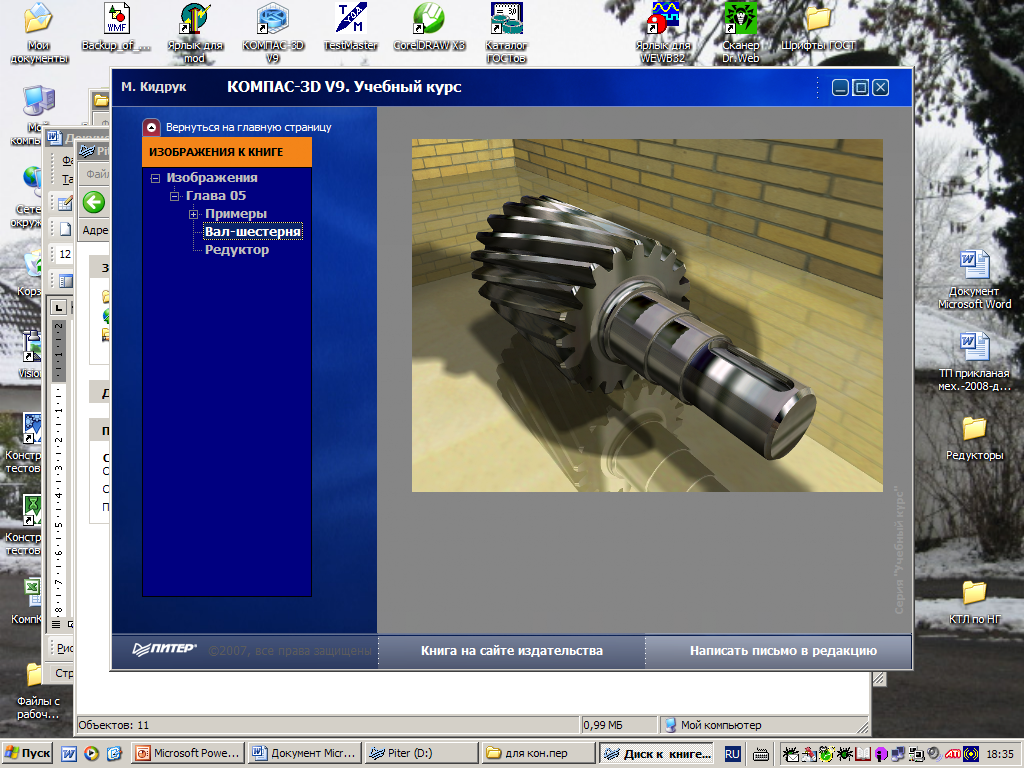Switch to Microsoft PowerPoint taskbar button
This screenshot has width=1024, height=768.
[188, 753]
